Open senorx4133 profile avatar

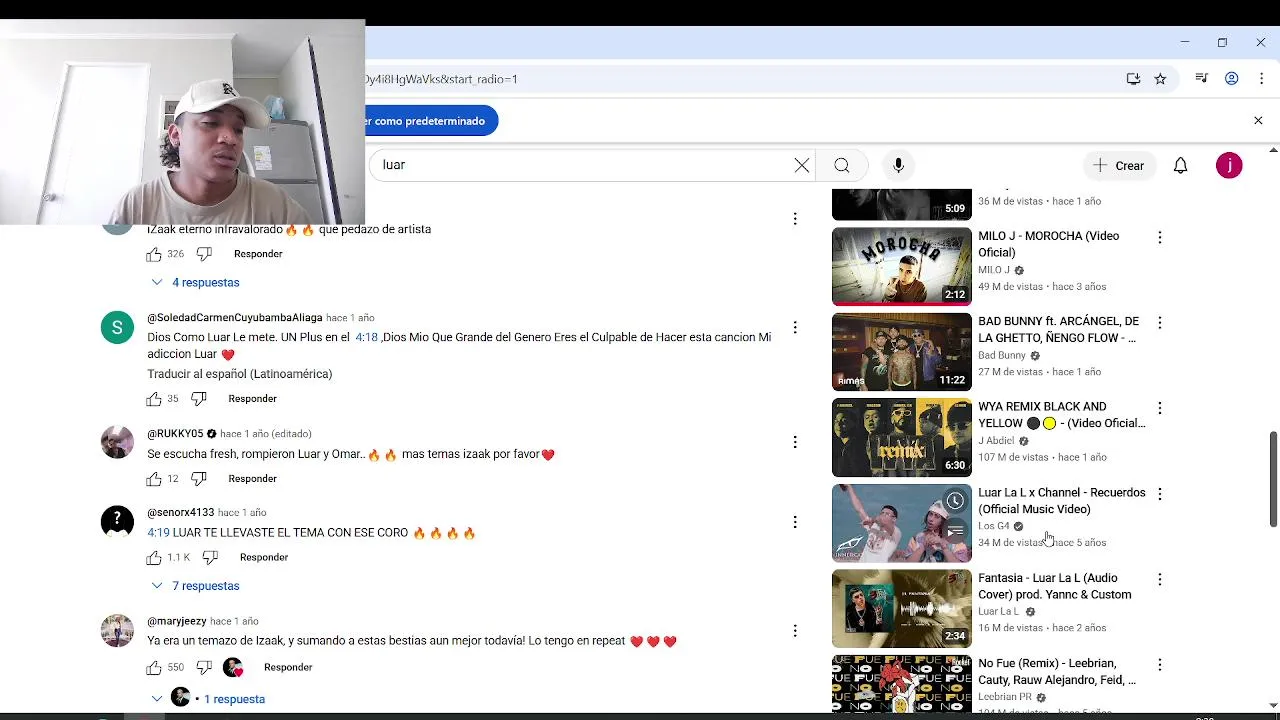click(117, 522)
